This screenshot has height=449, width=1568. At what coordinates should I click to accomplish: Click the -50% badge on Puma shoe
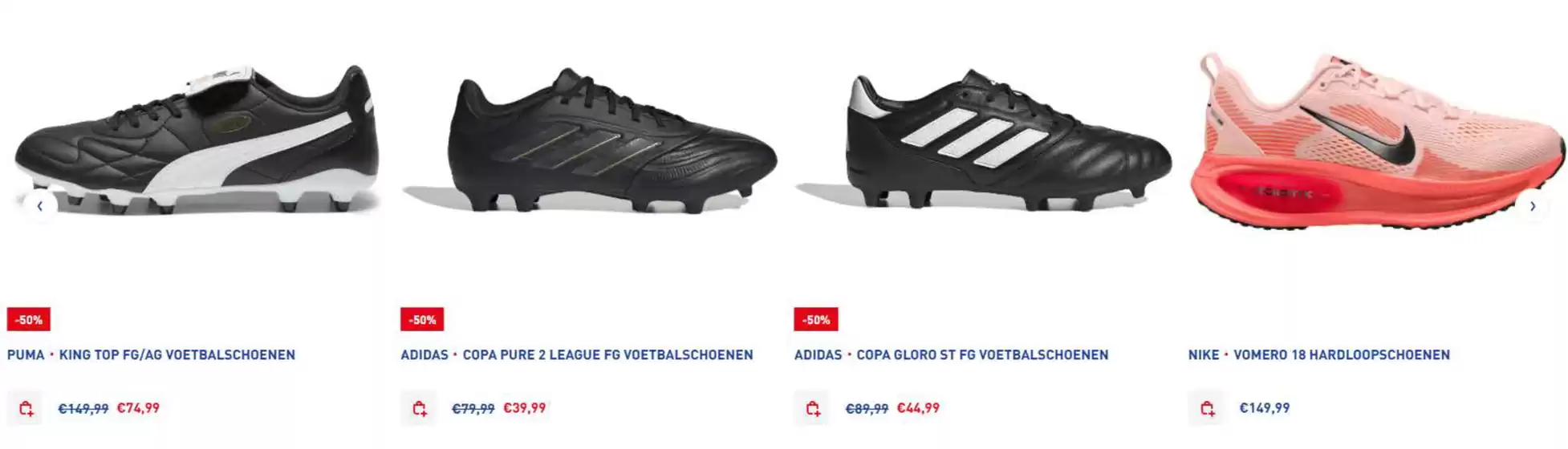29,319
